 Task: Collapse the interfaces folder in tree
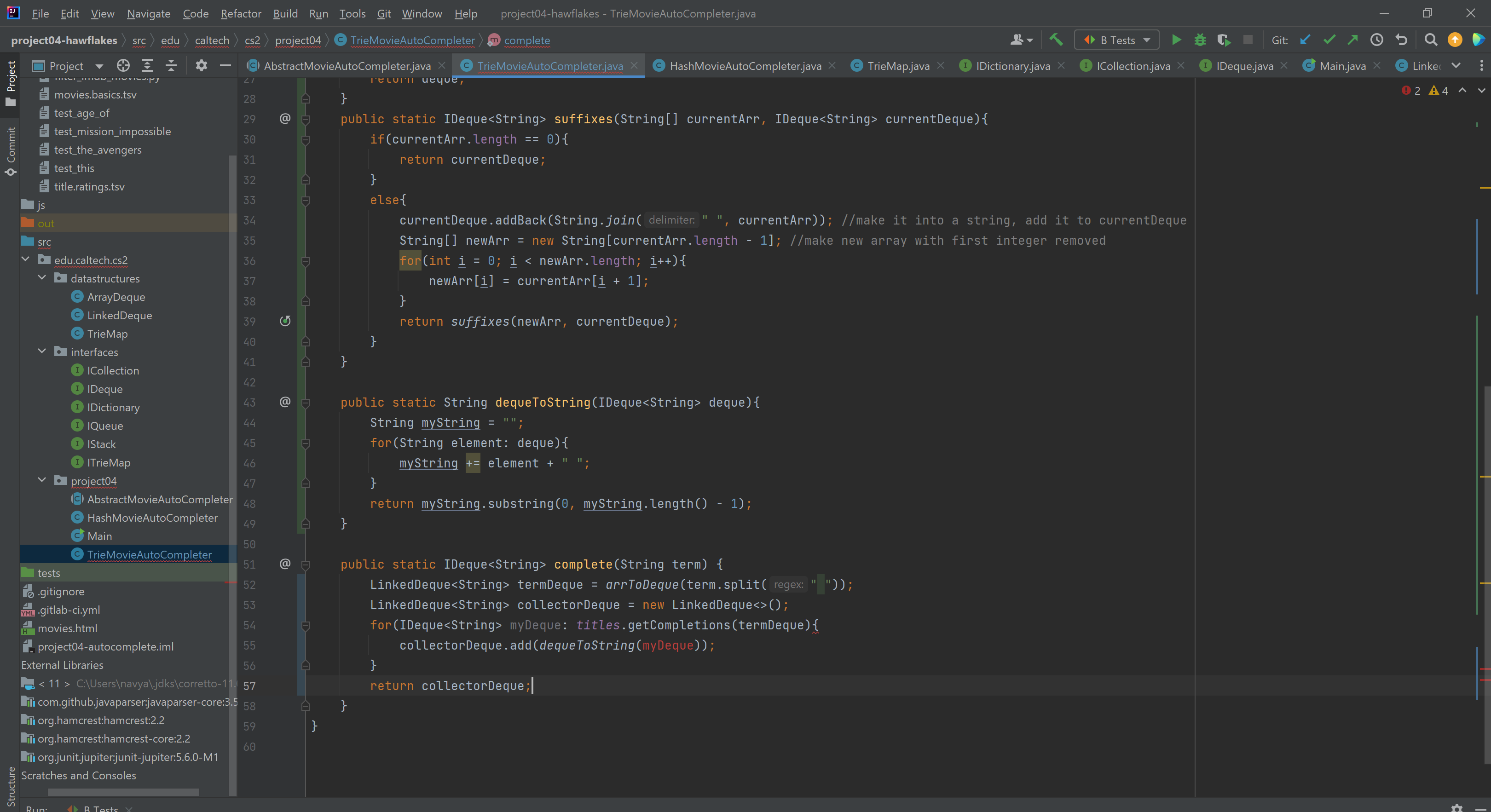click(42, 352)
